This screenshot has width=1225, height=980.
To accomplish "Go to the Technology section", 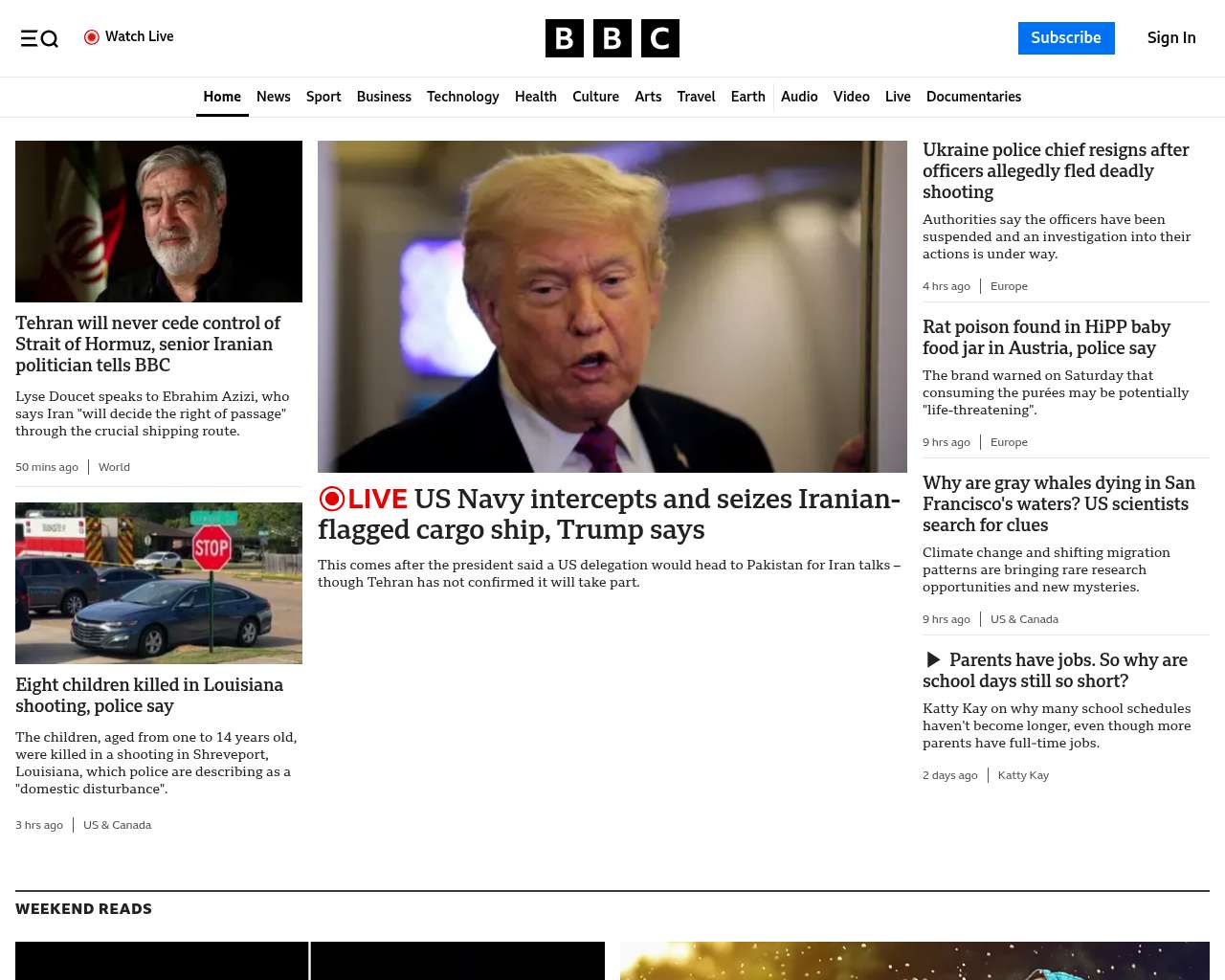I will coord(462,97).
